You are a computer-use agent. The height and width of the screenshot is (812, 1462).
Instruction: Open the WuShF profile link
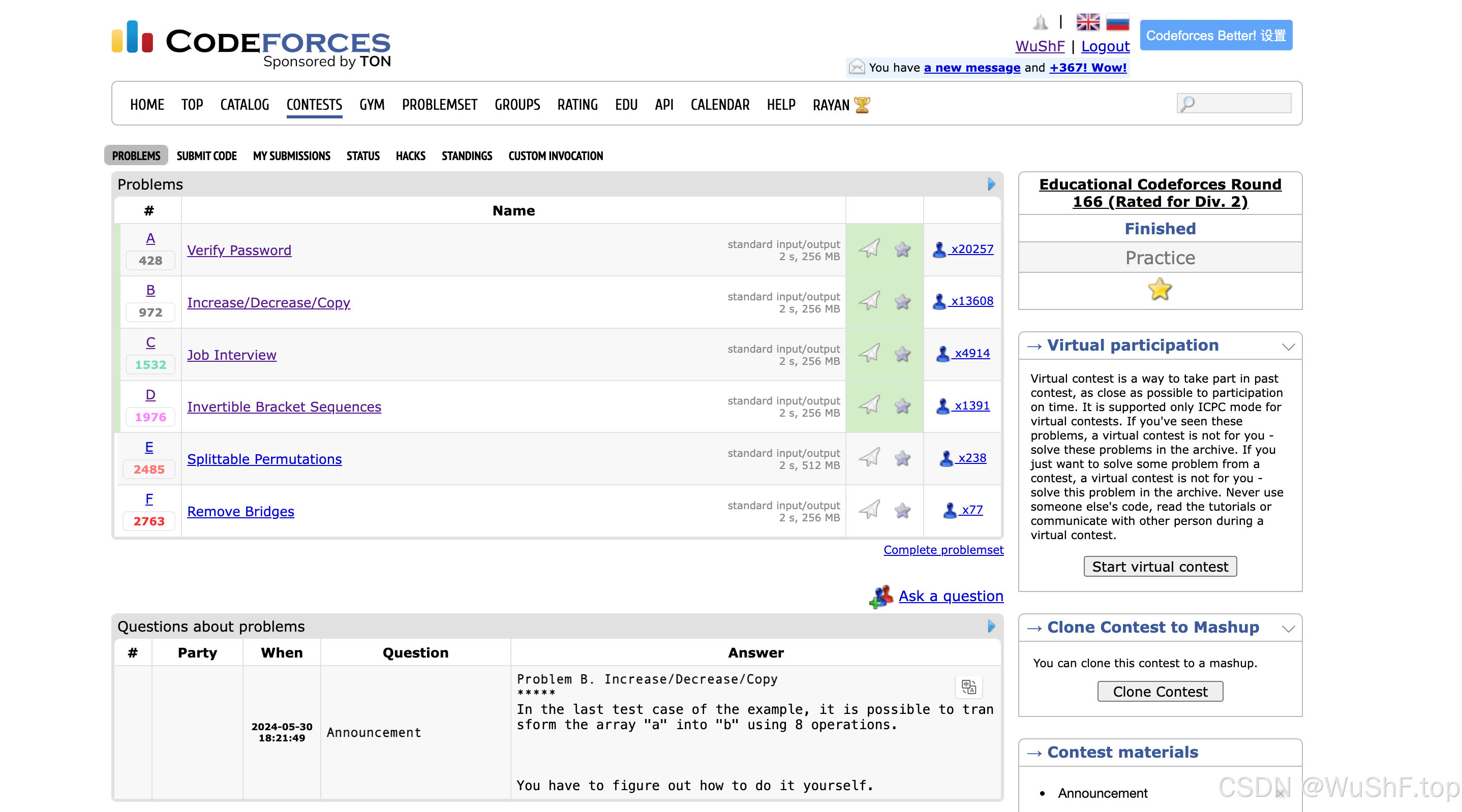point(1040,46)
